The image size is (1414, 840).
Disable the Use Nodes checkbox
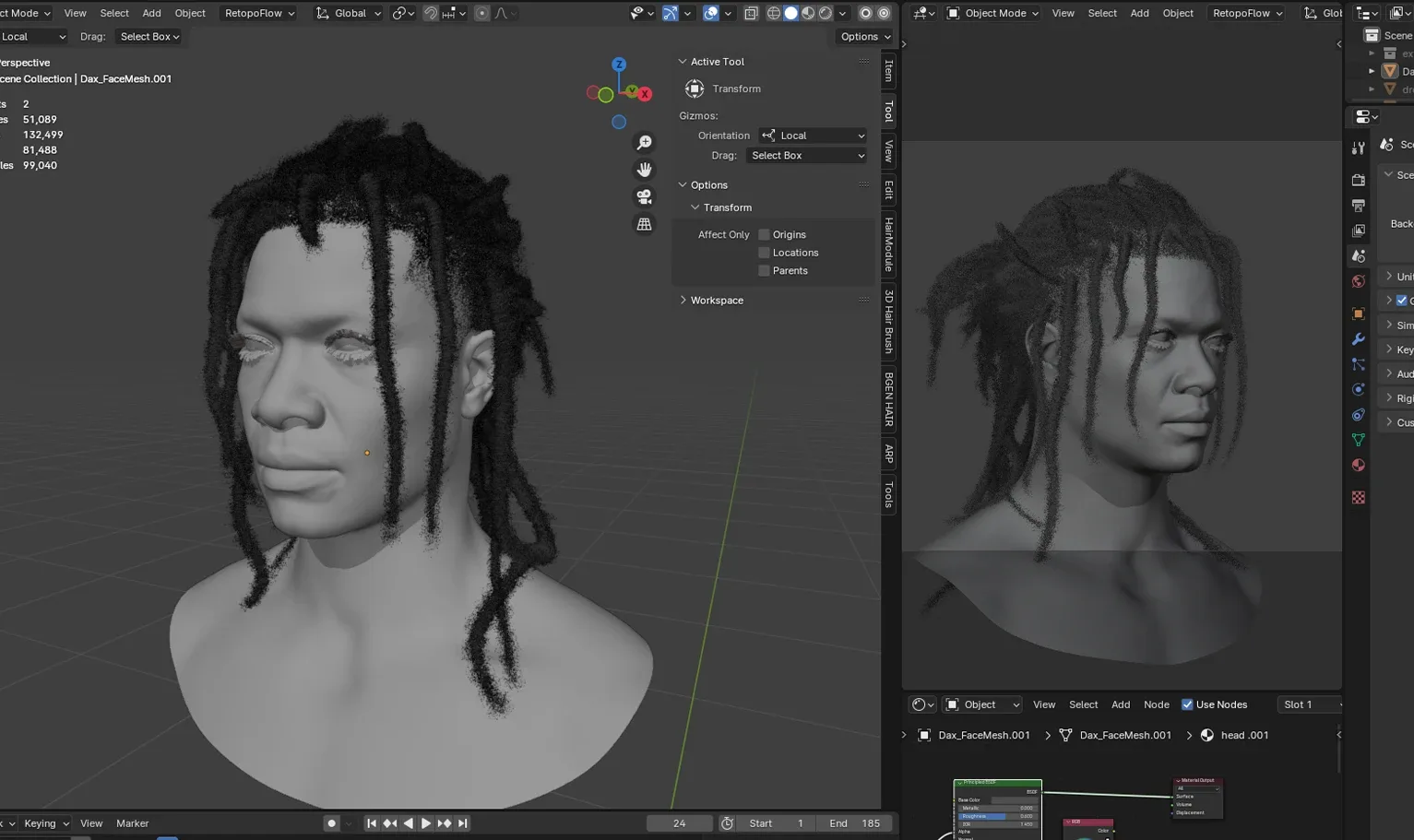click(x=1187, y=704)
